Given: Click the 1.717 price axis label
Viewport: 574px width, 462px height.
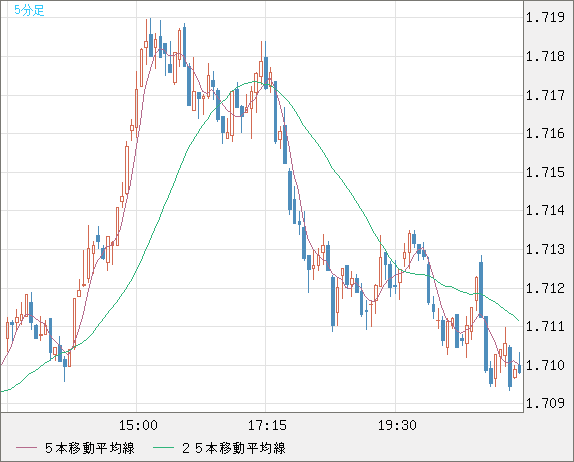Looking at the screenshot, I should (545, 95).
